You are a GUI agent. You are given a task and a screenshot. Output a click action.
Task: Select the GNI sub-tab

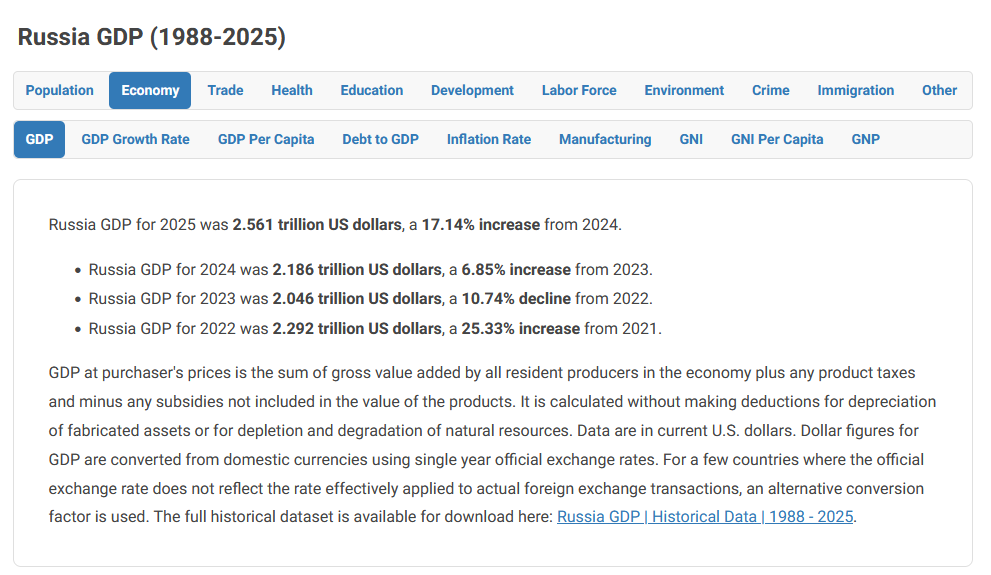[691, 139]
